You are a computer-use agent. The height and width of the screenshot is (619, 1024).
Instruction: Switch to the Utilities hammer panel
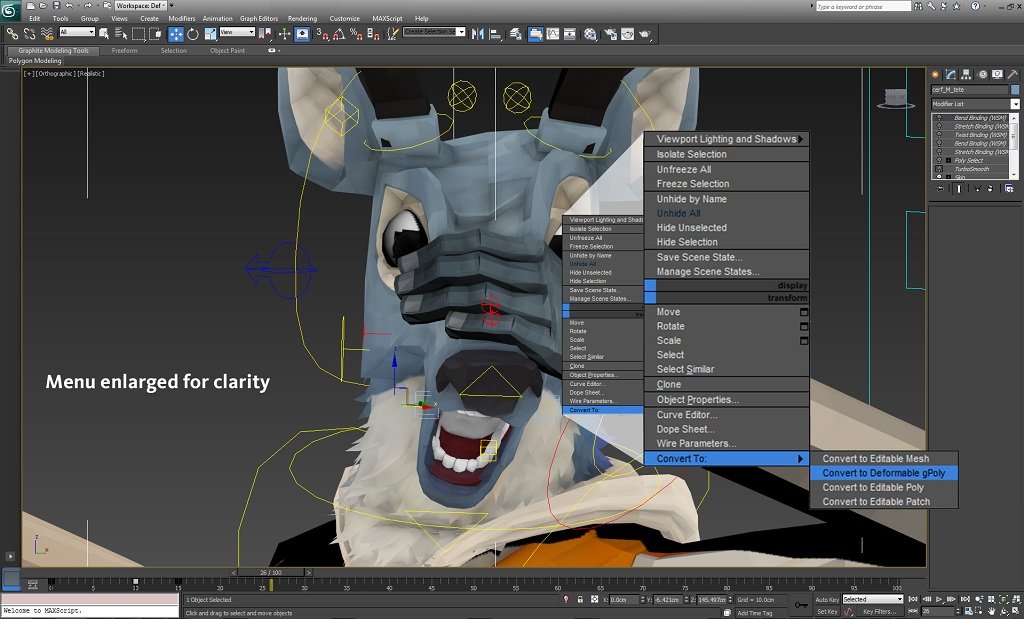pos(1014,74)
